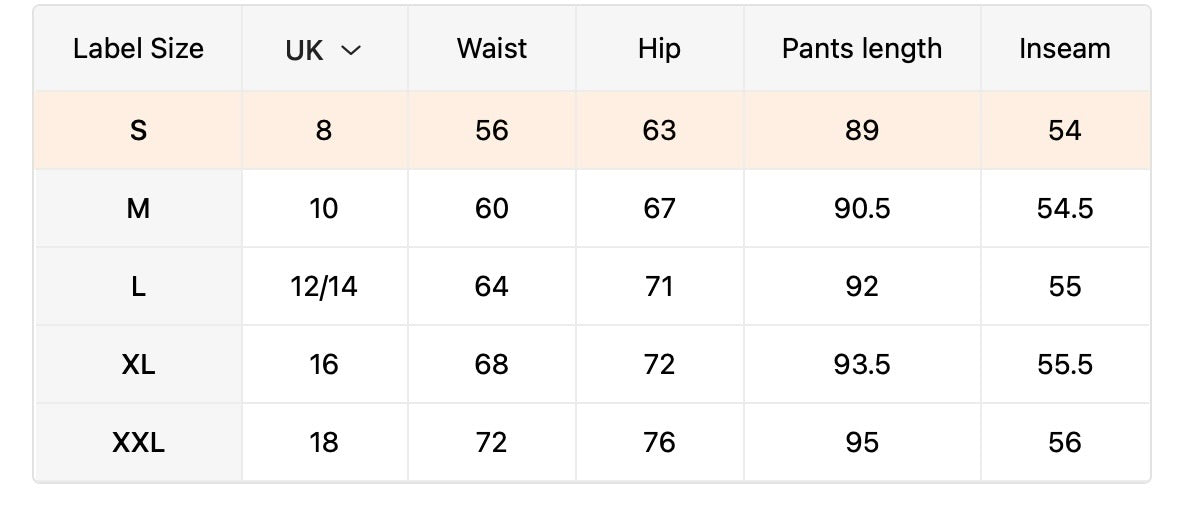Screen dimensions: 1186x515
Task: Click the Inseam column header
Action: 1064,49
